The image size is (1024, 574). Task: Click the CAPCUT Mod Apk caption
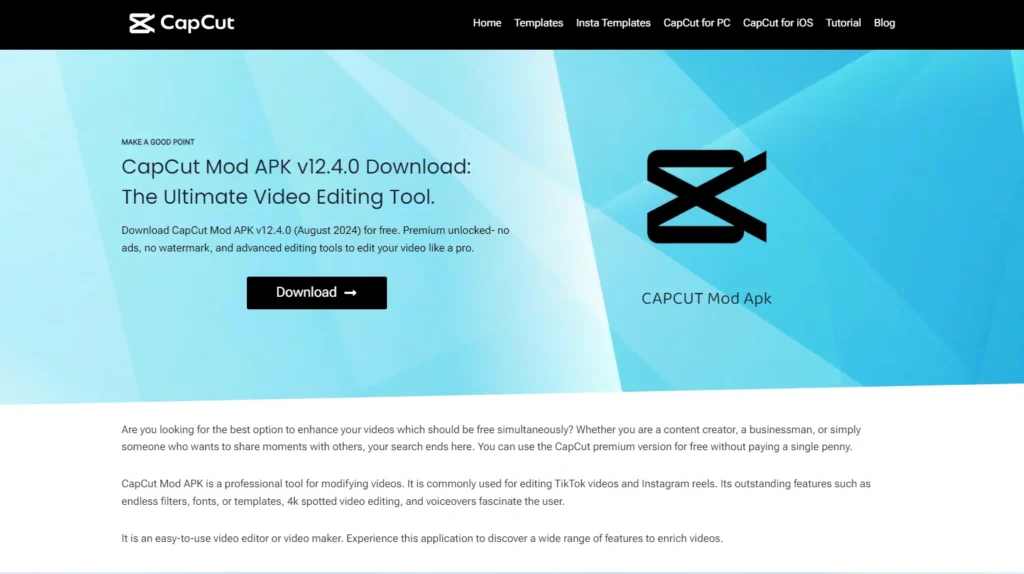pos(706,298)
